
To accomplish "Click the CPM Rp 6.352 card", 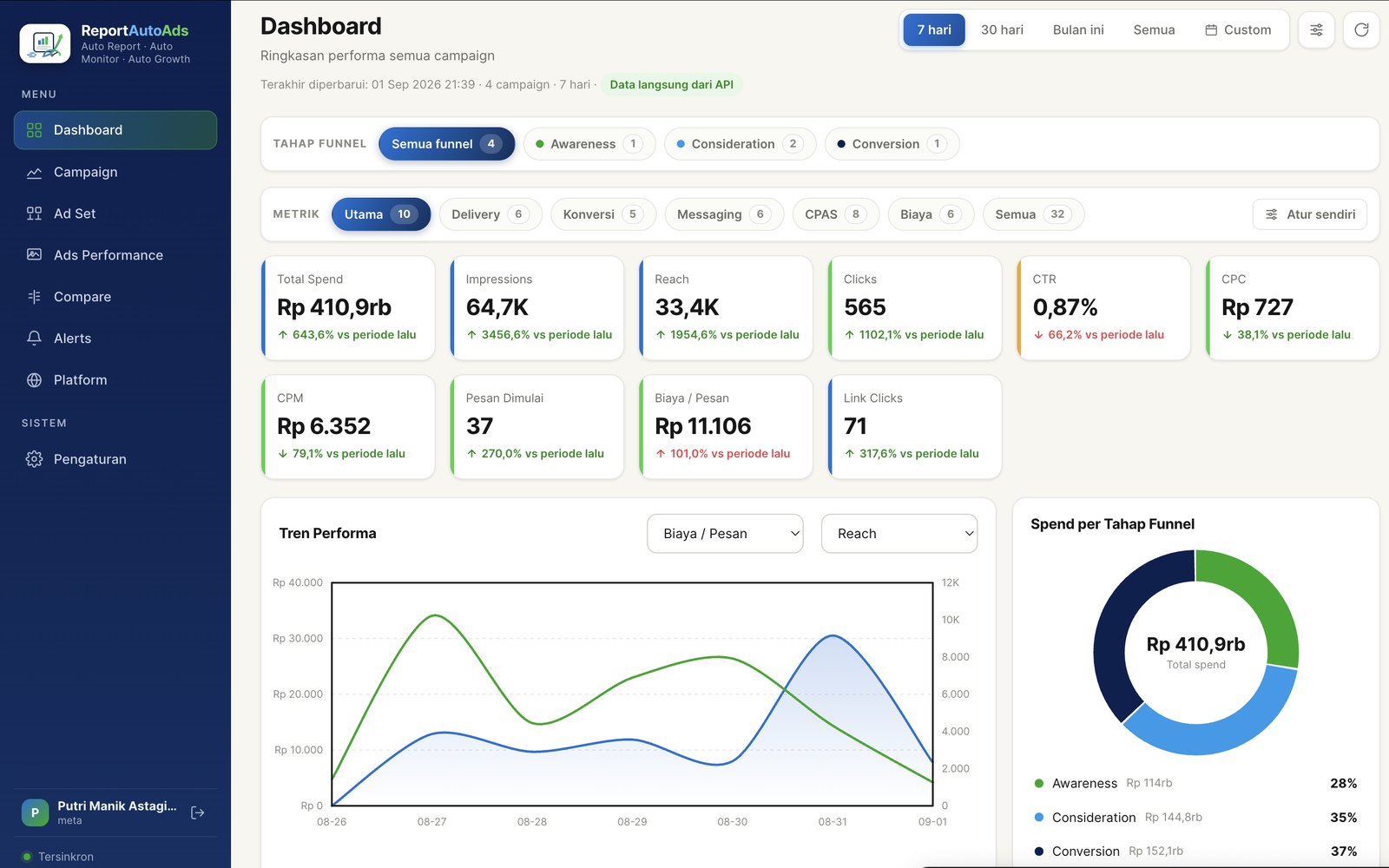I will [x=348, y=427].
